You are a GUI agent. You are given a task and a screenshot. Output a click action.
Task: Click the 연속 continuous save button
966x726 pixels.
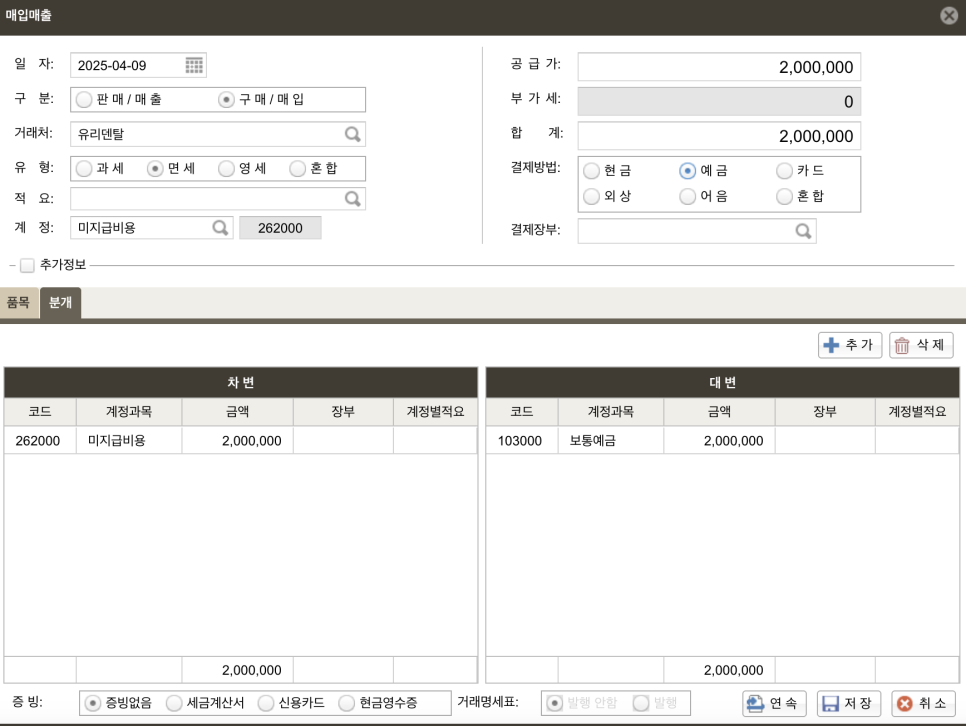tap(774, 703)
